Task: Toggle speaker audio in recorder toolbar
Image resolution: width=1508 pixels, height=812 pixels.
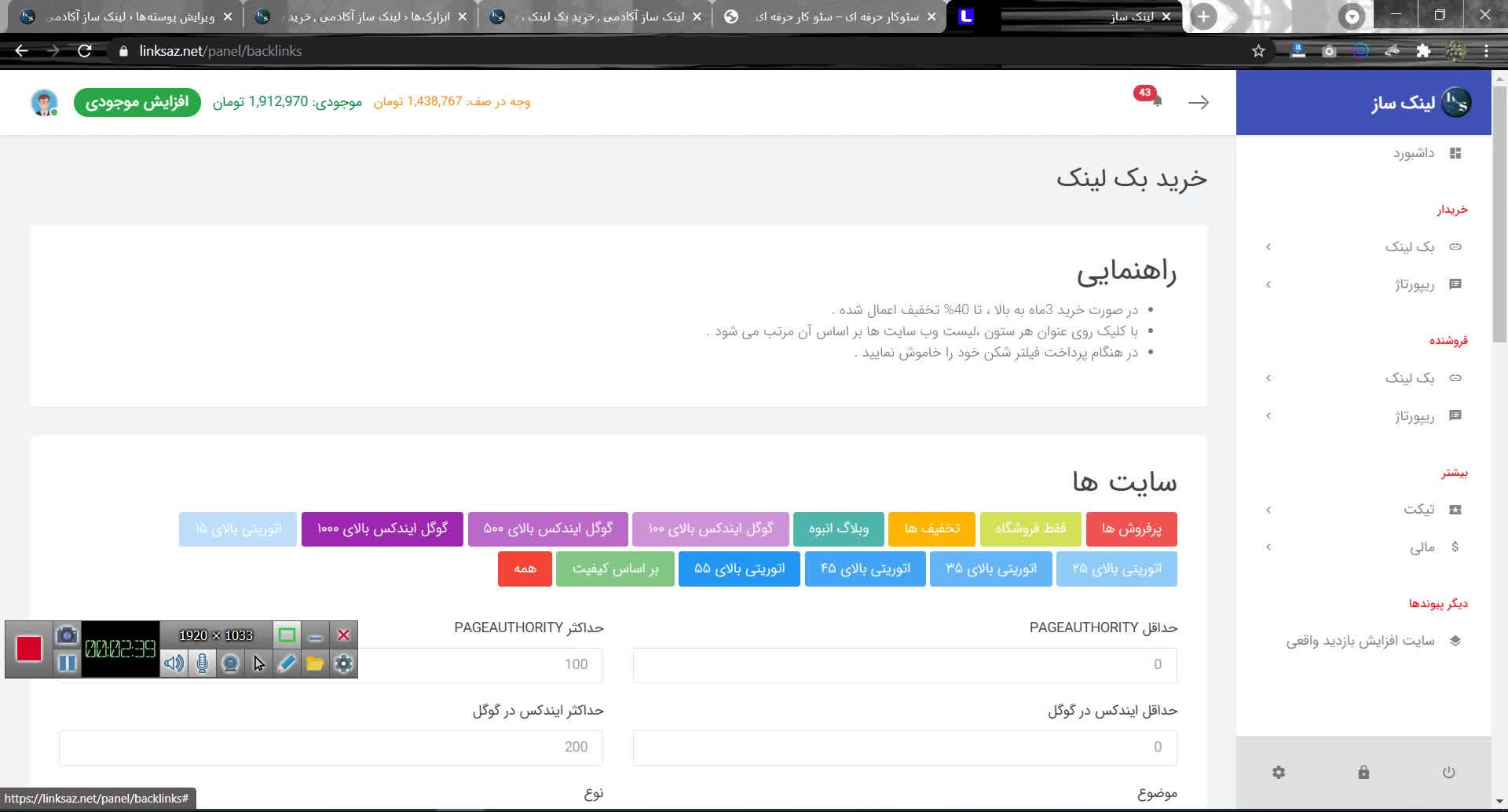Action: [x=174, y=664]
